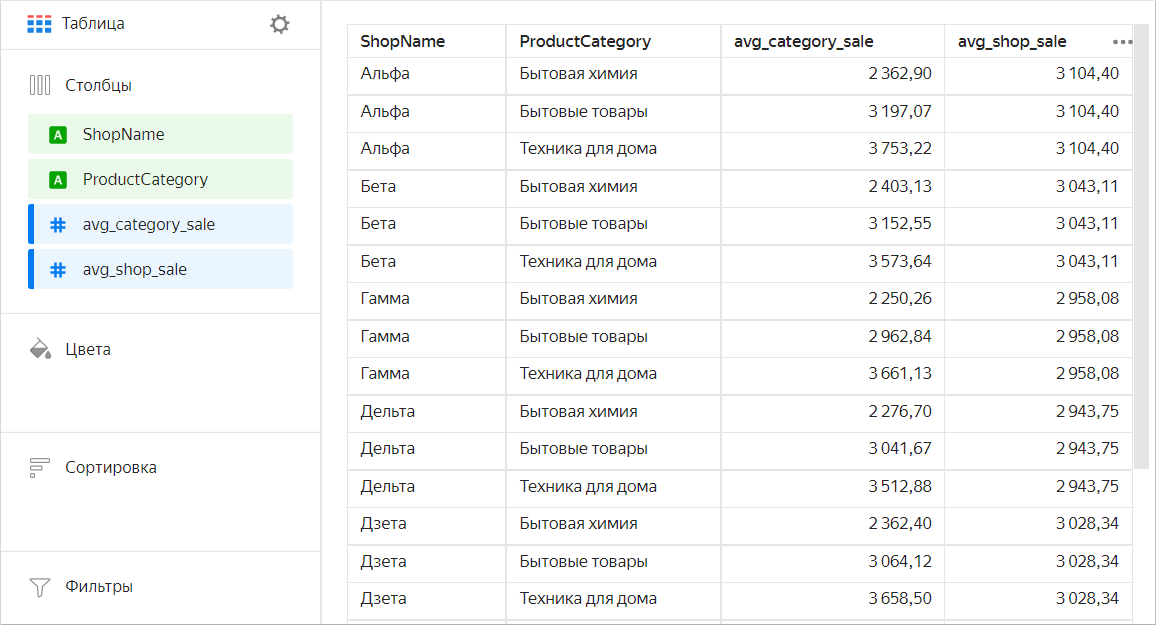Click the avg_shop_sale column header
The height and width of the screenshot is (625, 1156).
tap(1012, 42)
